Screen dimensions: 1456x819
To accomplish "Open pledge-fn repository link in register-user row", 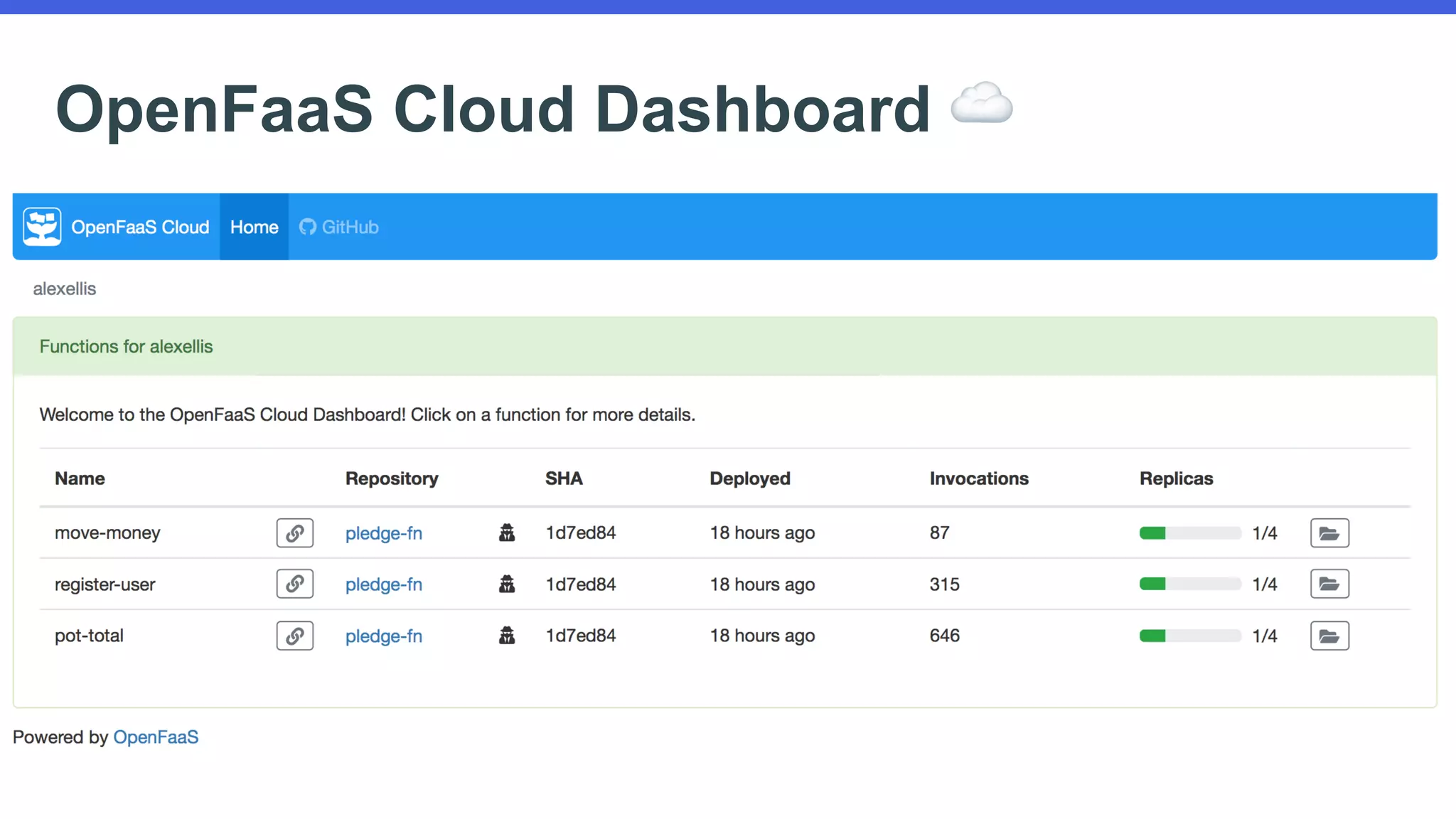I will click(384, 584).
